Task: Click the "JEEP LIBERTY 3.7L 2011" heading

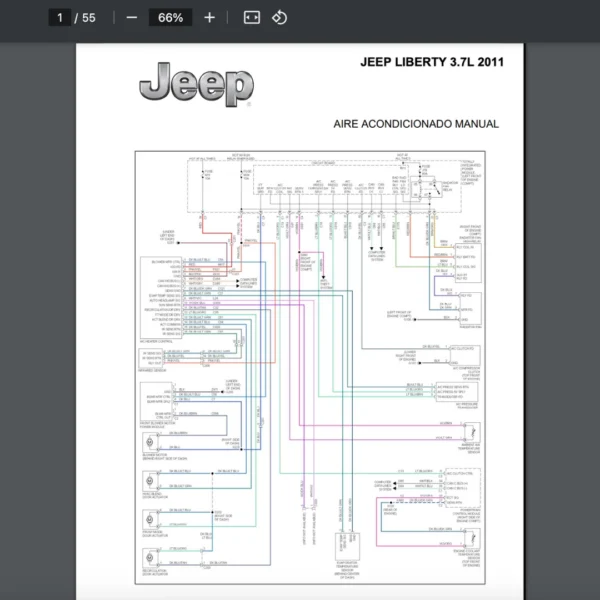Action: pos(432,62)
